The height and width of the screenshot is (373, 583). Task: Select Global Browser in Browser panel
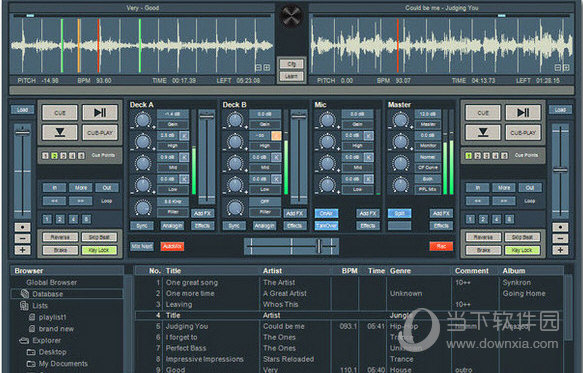coord(51,282)
